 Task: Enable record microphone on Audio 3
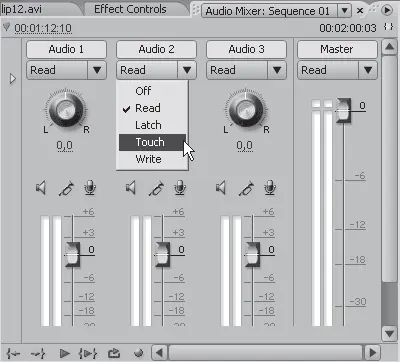pos(270,188)
